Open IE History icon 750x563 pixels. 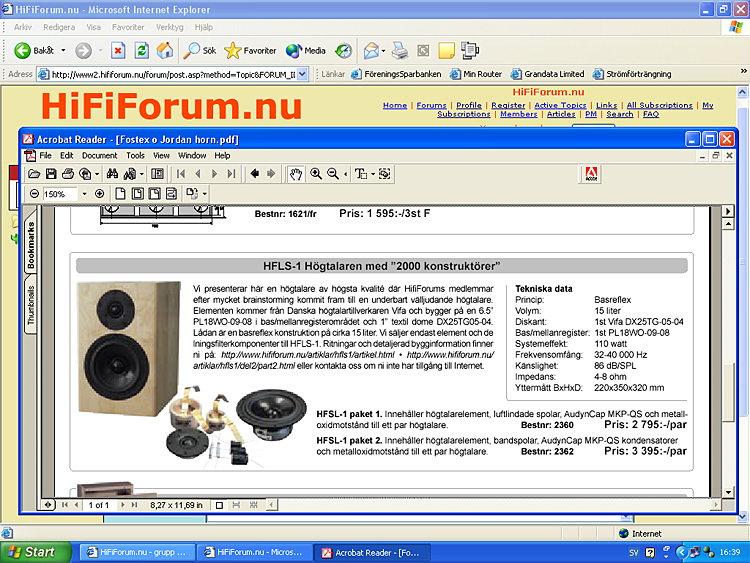pos(343,50)
